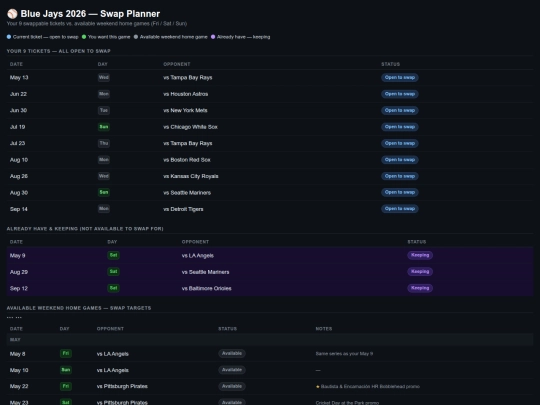540x405 pixels.
Task: Click the 'May 8' date cell
Action: (x=18, y=354)
